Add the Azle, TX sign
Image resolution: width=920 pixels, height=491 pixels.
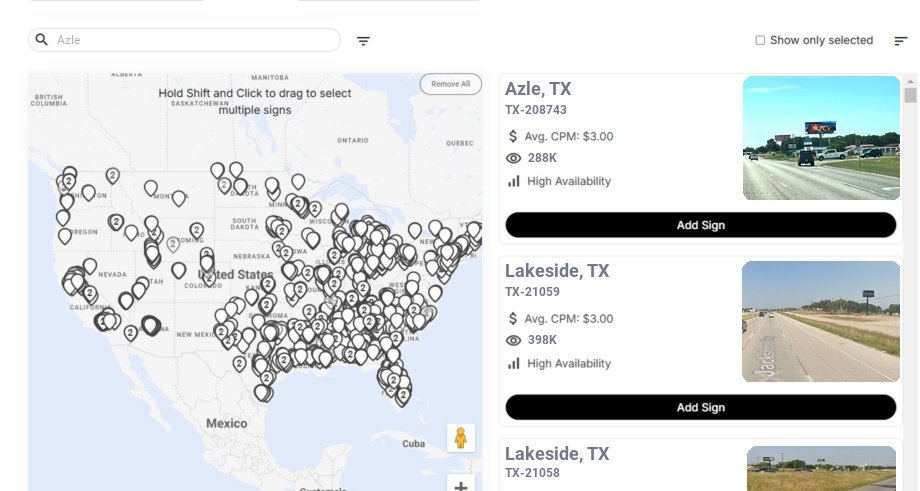[x=700, y=225]
